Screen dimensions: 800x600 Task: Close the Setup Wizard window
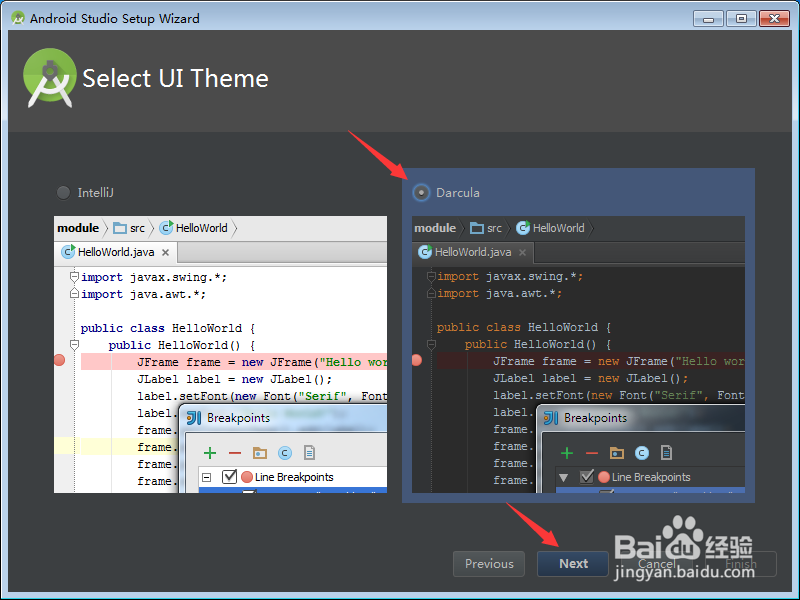click(774, 19)
